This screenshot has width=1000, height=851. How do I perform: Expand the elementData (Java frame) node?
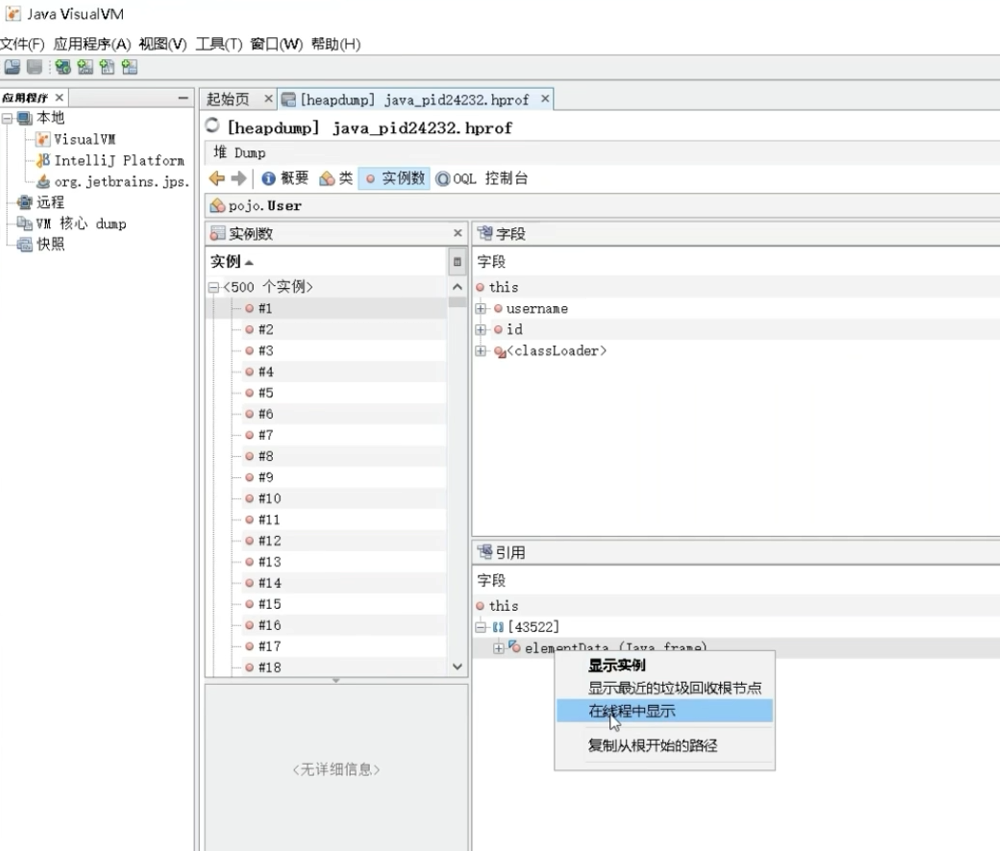498,649
